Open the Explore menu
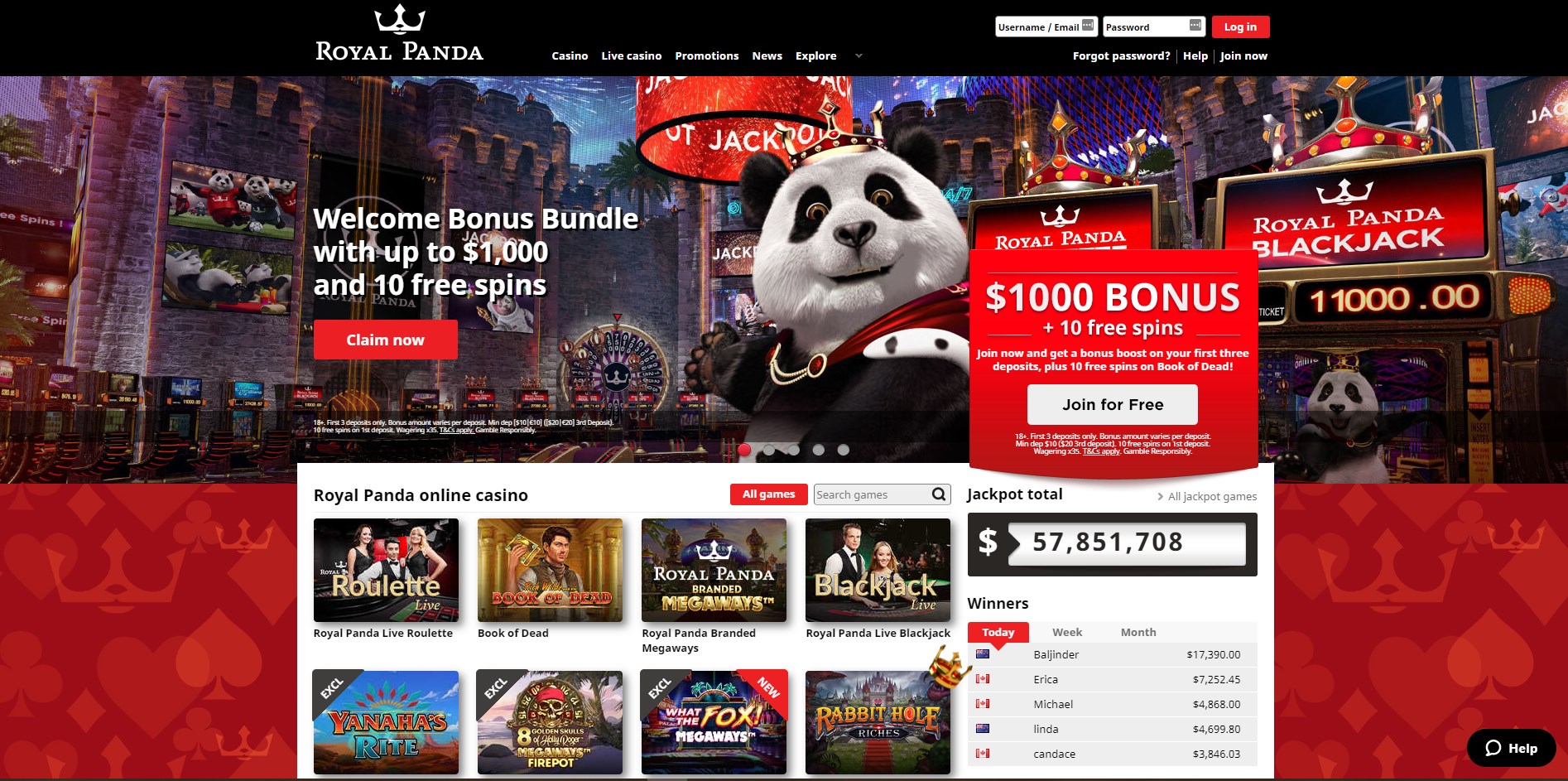The height and width of the screenshot is (781, 1568). click(x=815, y=55)
